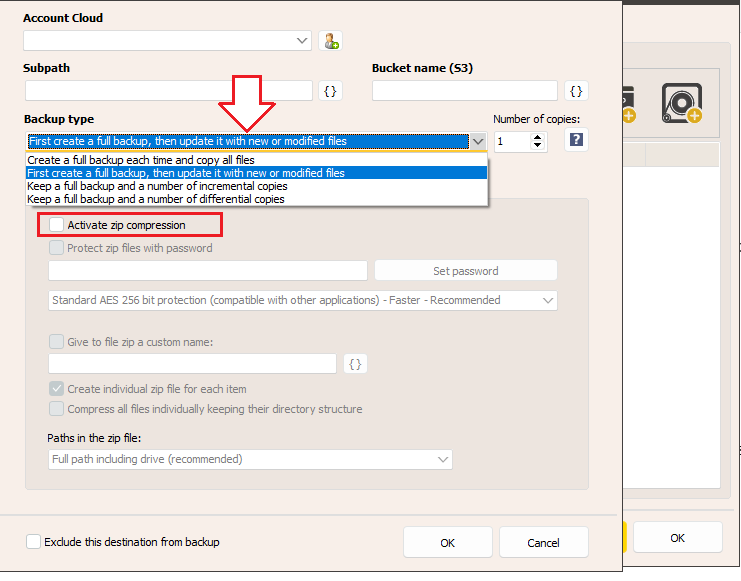Open Paths in the zip file dropdown
The height and width of the screenshot is (581, 741).
pos(250,460)
